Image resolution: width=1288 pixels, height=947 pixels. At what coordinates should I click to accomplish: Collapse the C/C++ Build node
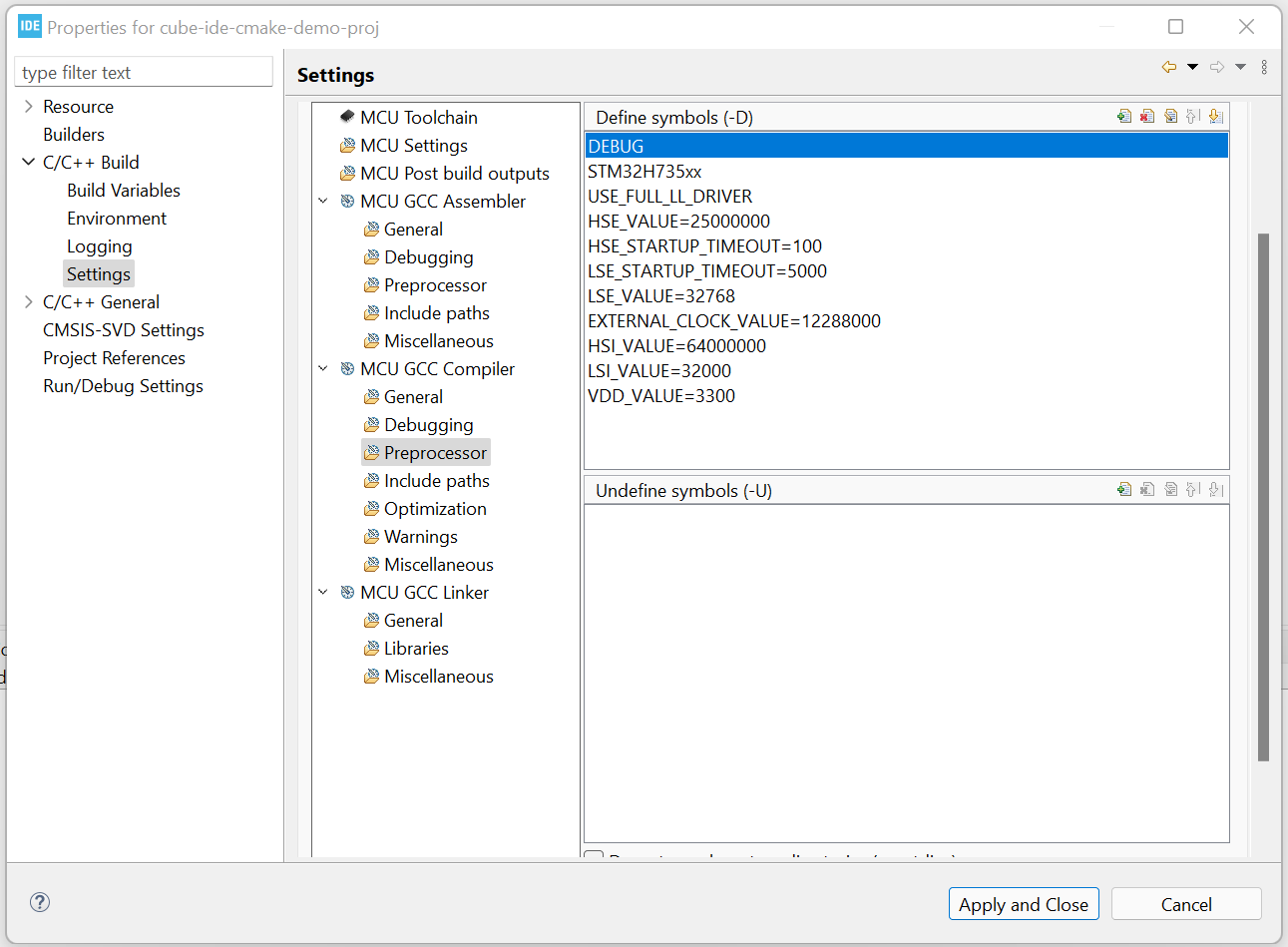28,162
